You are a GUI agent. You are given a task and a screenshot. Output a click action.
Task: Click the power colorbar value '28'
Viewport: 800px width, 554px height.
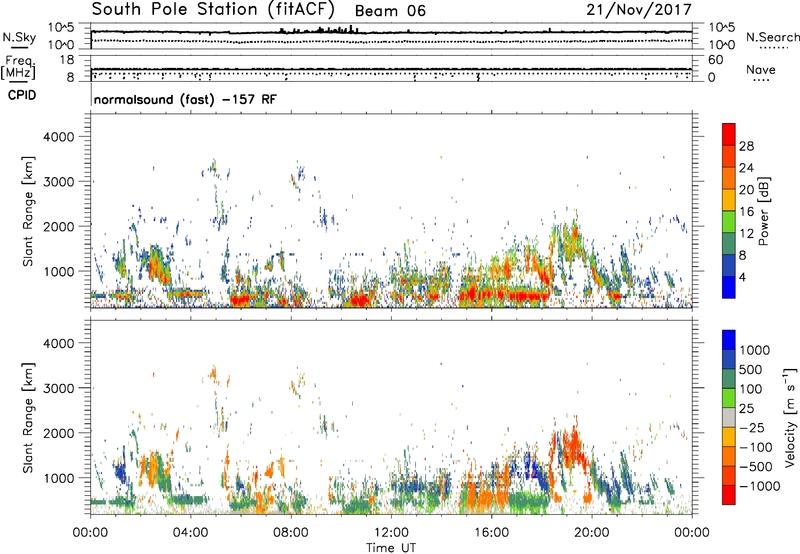[746, 146]
